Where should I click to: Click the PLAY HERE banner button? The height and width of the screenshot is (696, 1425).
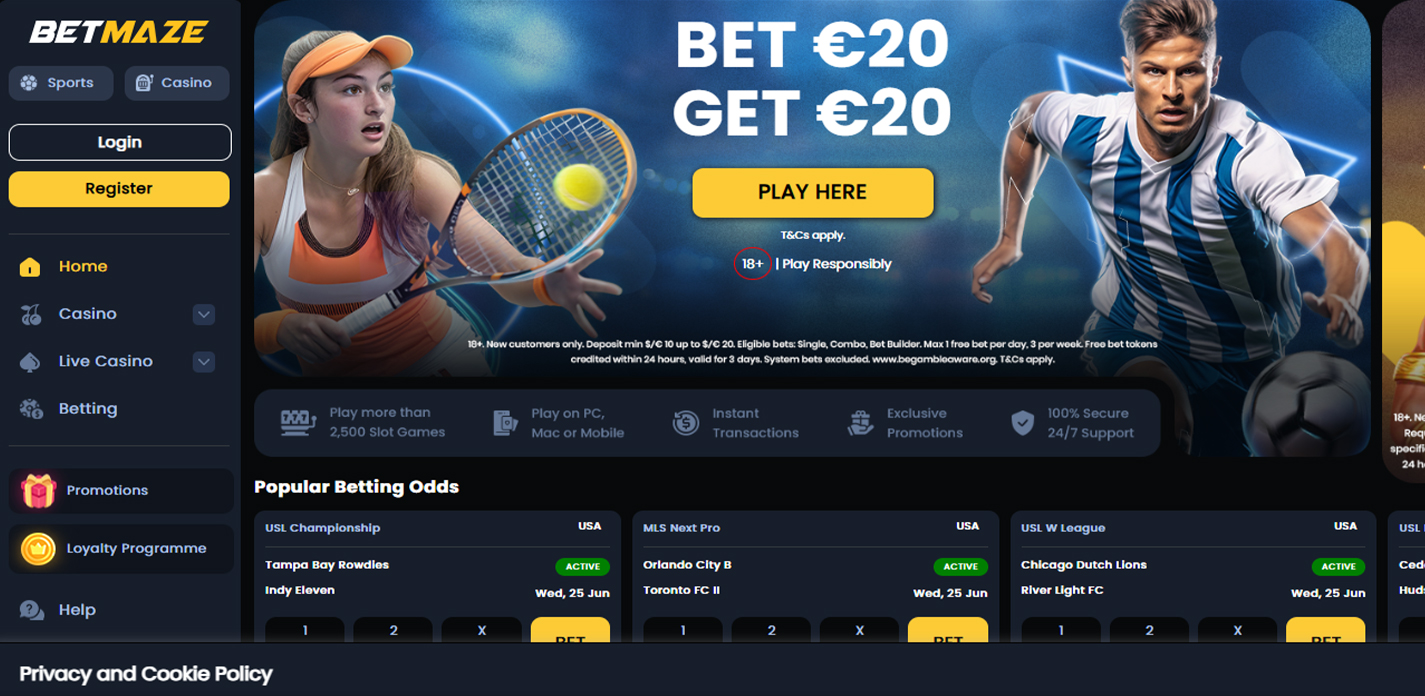[x=813, y=192]
